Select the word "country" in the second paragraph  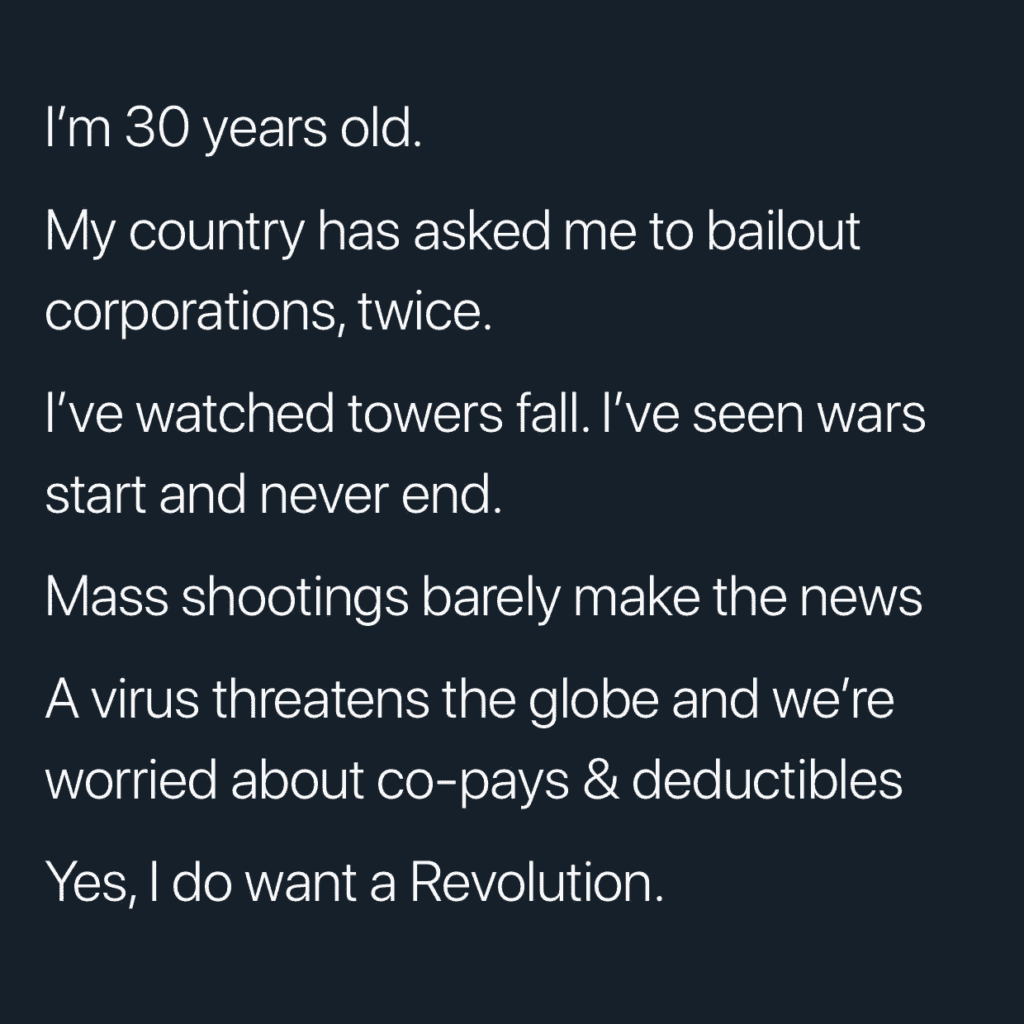click(217, 233)
